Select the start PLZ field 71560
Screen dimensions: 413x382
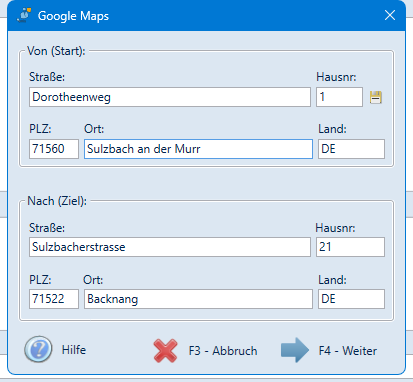click(x=54, y=149)
